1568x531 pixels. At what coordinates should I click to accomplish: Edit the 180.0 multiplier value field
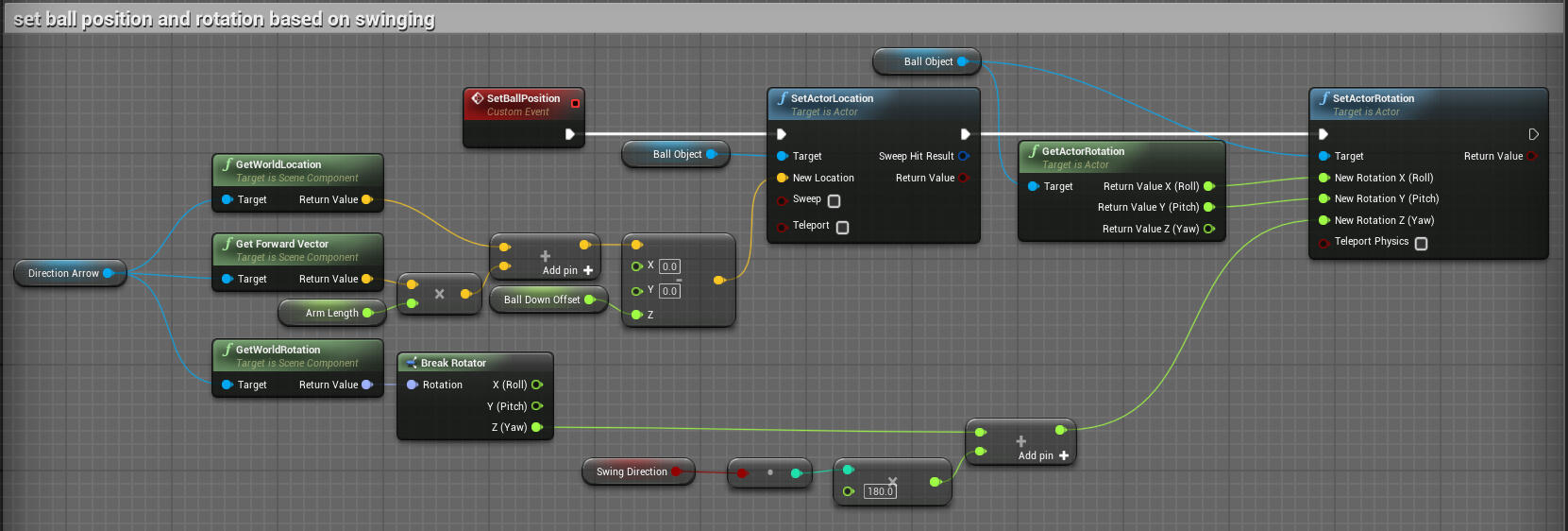coord(880,491)
